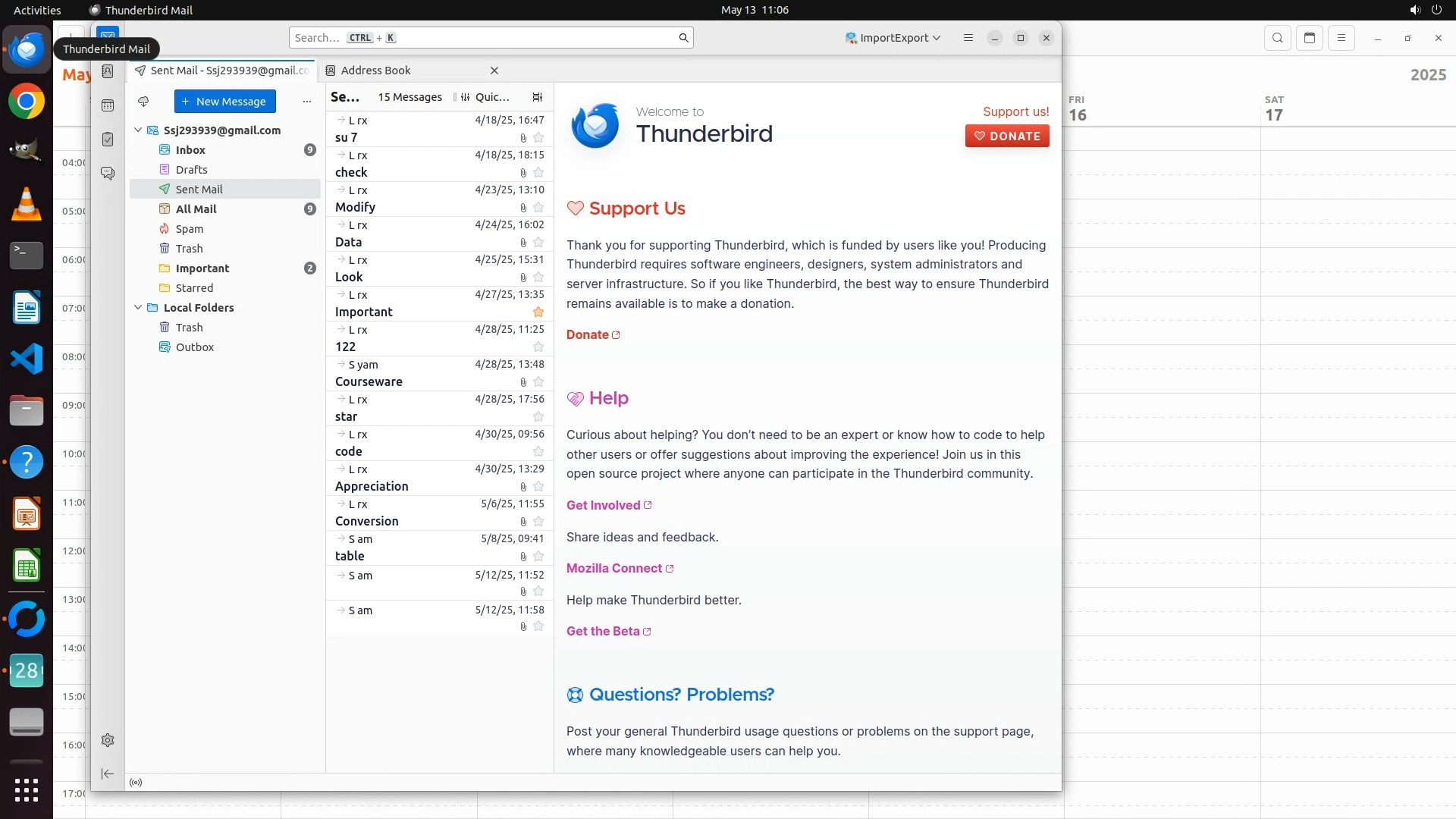Open Google Chrome from the dock
The image size is (1456, 819).
pos(27,102)
